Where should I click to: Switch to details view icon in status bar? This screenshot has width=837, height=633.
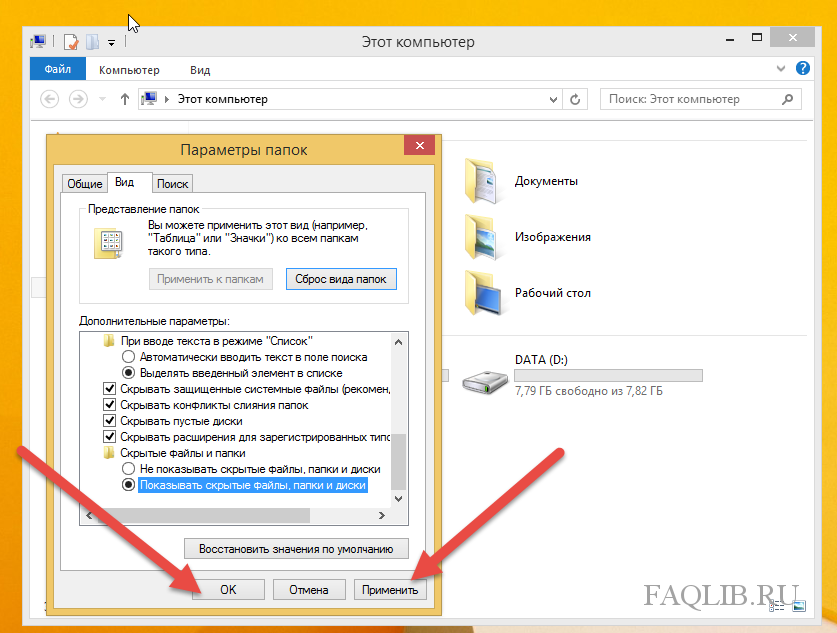(777, 606)
